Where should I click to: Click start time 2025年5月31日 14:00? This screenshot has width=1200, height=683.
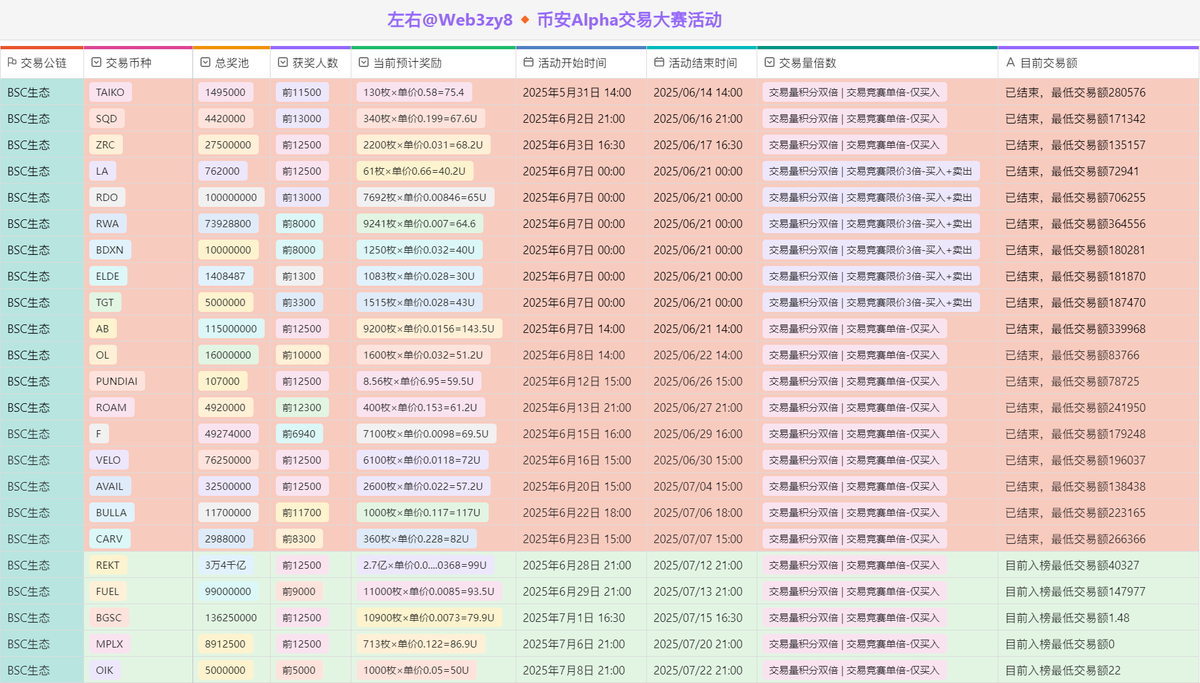pyautogui.click(x=577, y=92)
